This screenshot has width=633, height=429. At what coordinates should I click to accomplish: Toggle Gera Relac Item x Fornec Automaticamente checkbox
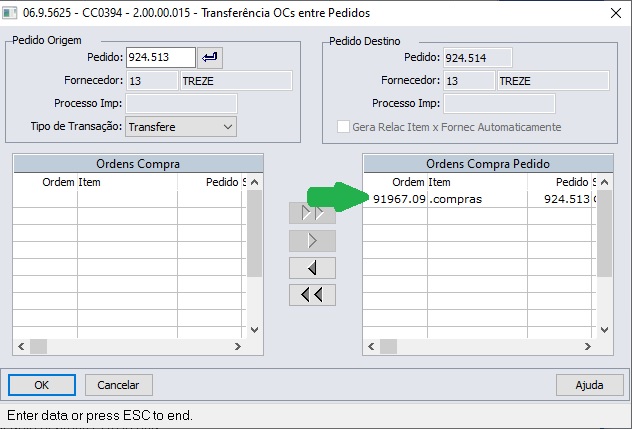click(343, 127)
